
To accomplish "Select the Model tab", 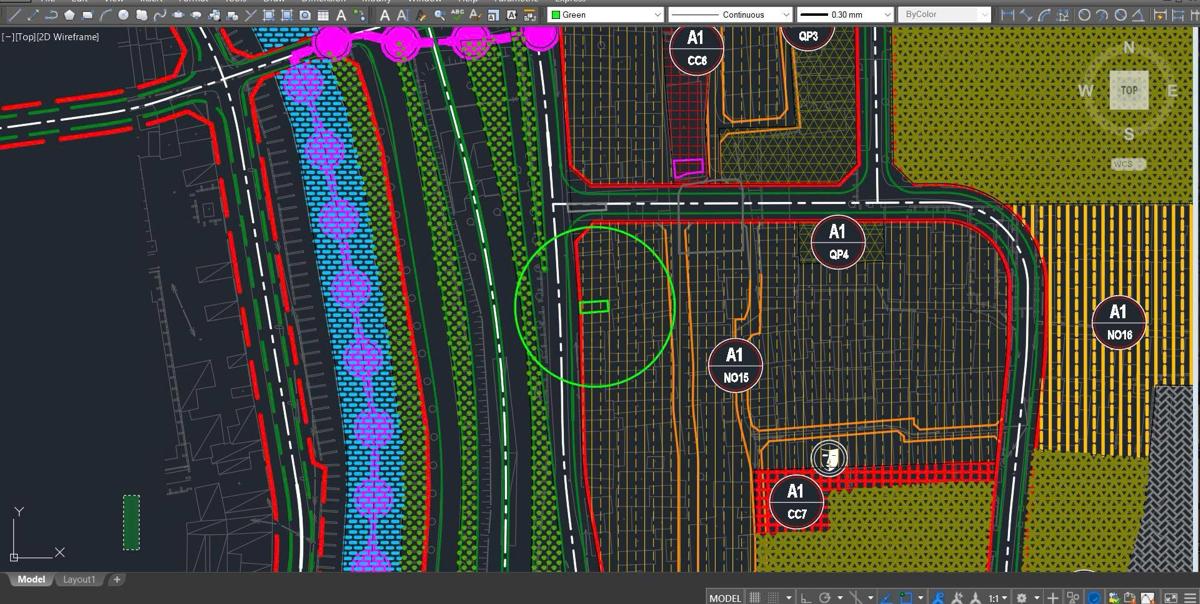I will click(30, 579).
